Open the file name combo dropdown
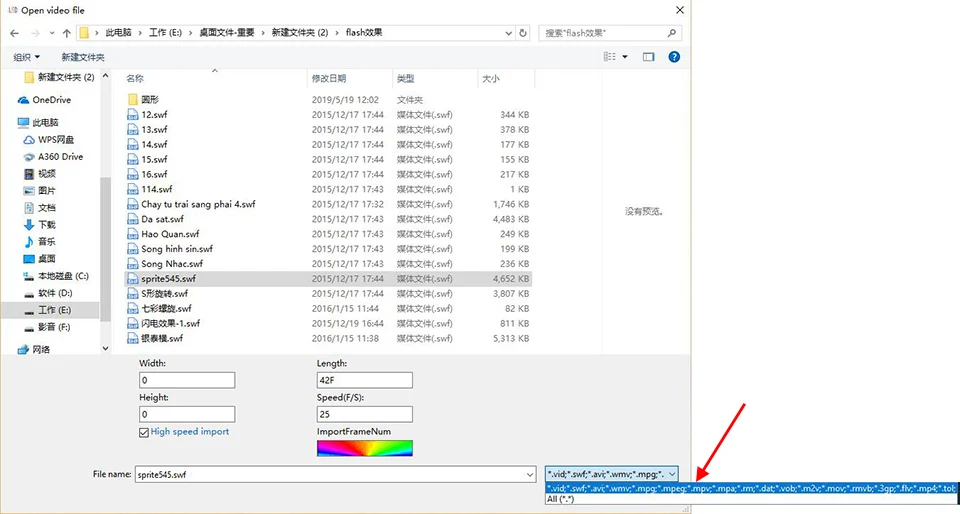 (530, 474)
